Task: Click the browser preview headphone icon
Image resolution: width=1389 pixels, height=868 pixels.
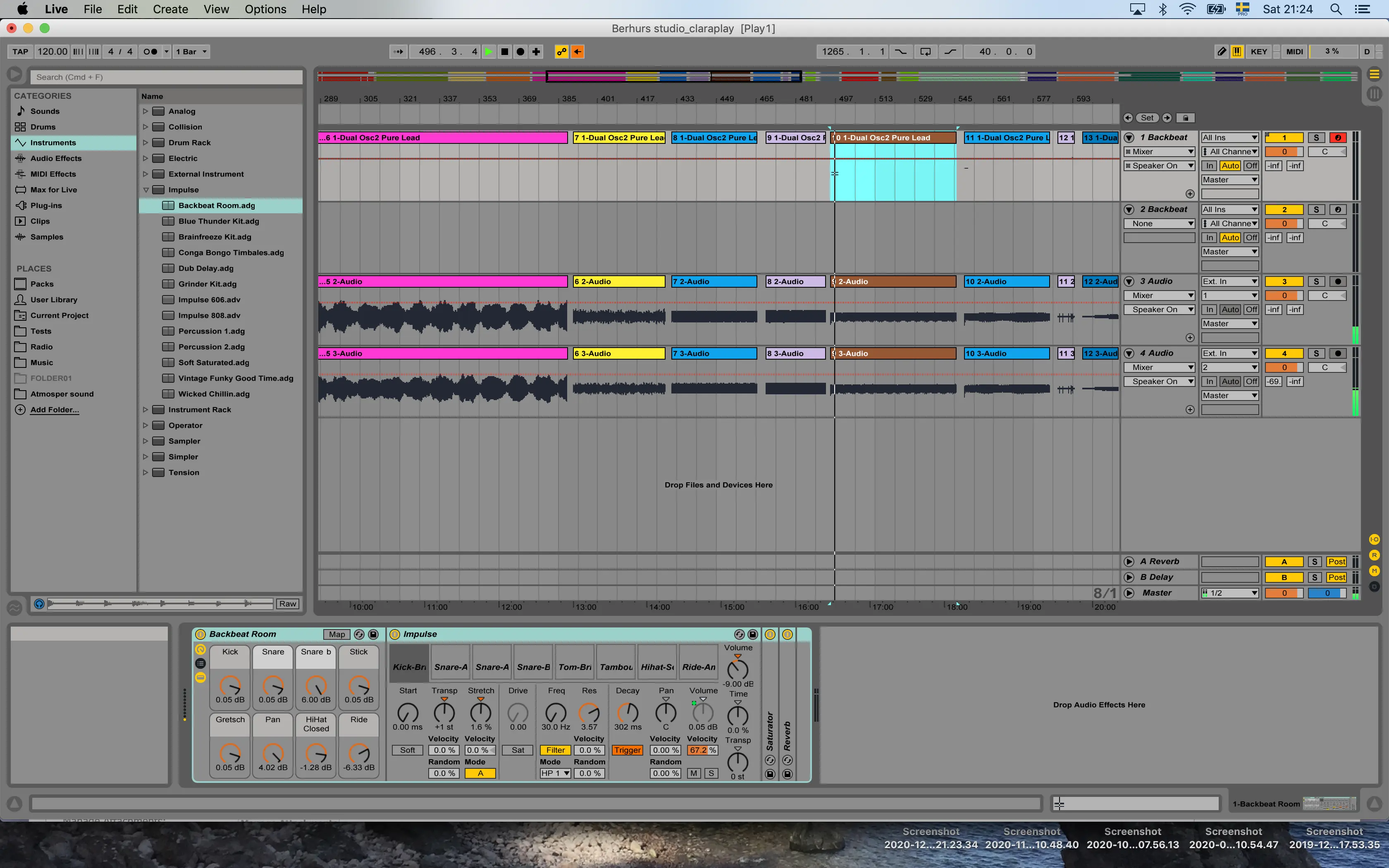Action: pos(39,604)
